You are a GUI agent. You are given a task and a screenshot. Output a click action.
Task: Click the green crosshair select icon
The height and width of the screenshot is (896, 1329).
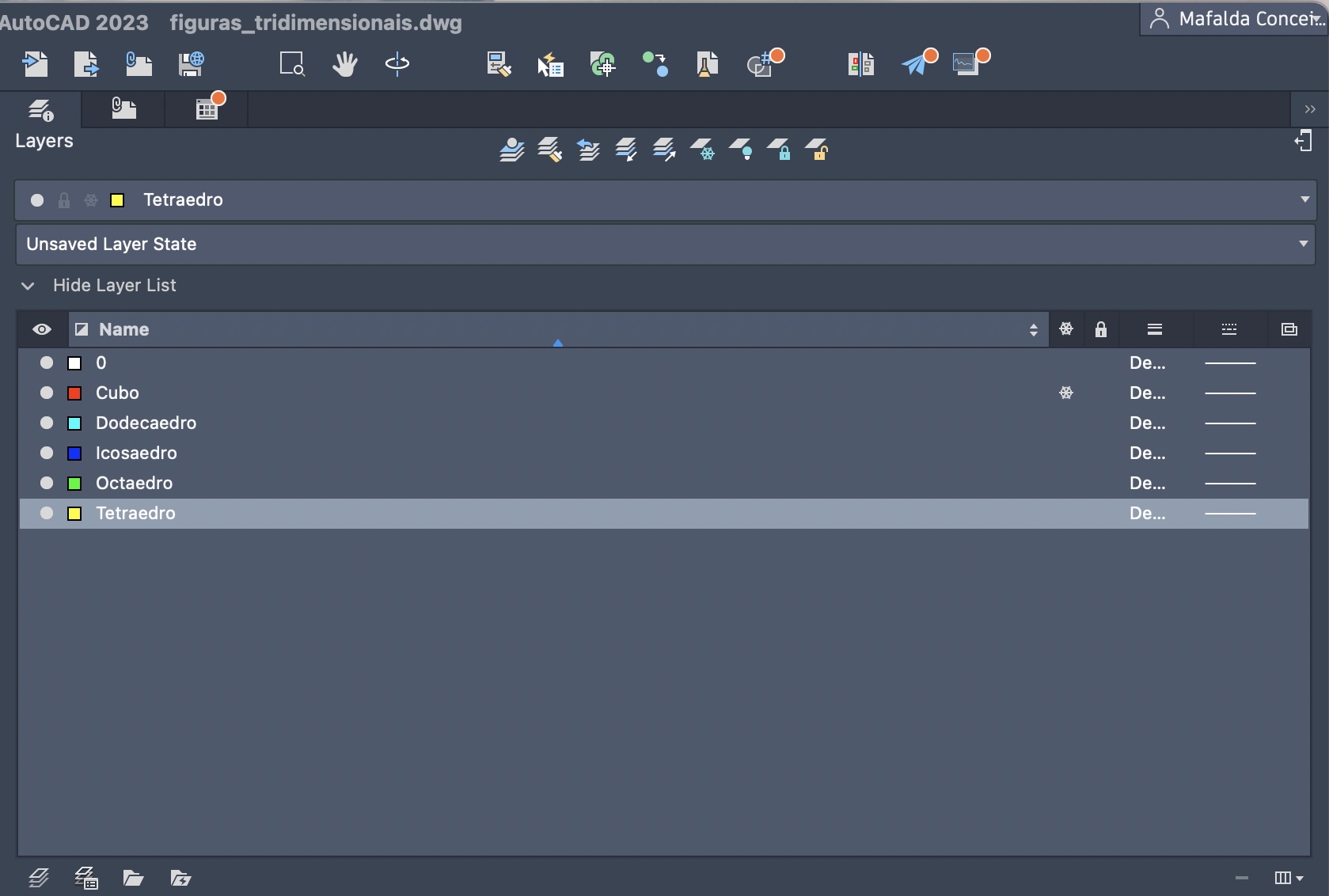pyautogui.click(x=603, y=63)
